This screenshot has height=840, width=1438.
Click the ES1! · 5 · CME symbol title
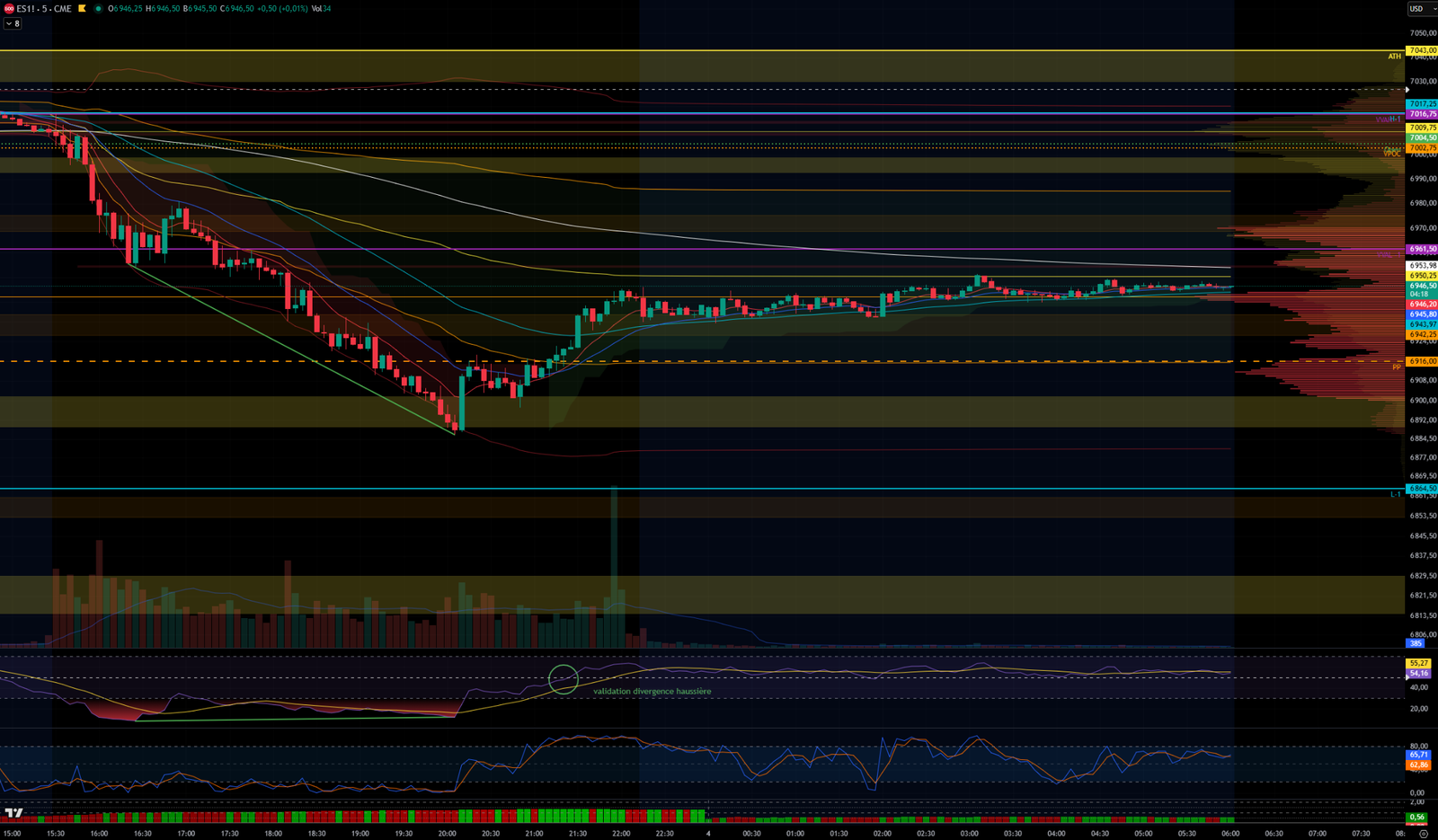[44, 9]
